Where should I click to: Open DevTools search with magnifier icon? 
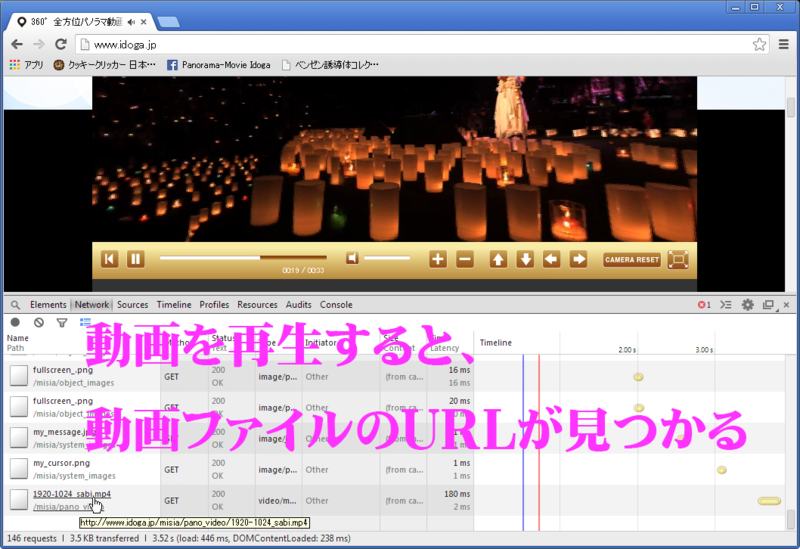pos(15,305)
